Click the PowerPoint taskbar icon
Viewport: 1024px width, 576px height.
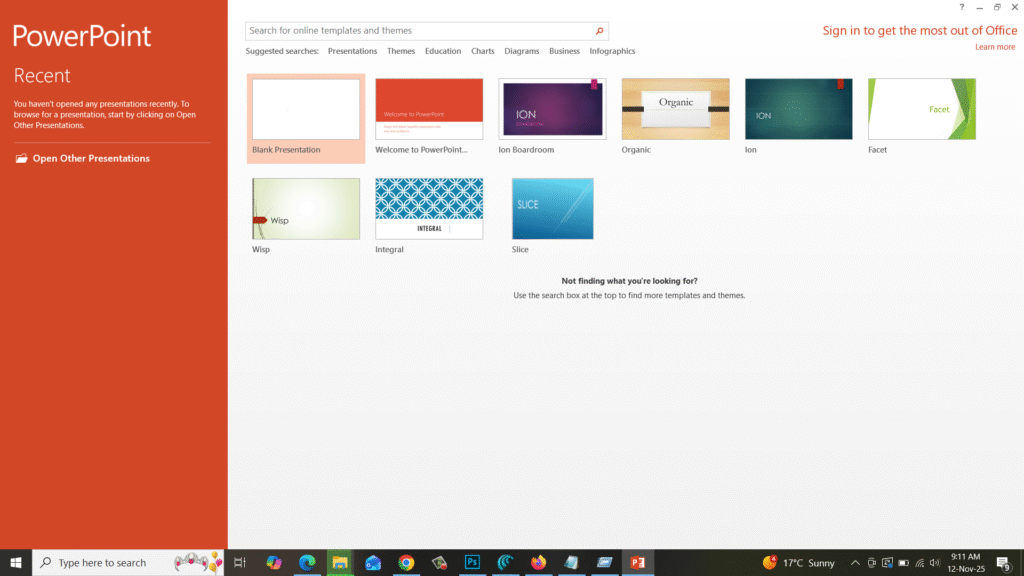pos(638,562)
